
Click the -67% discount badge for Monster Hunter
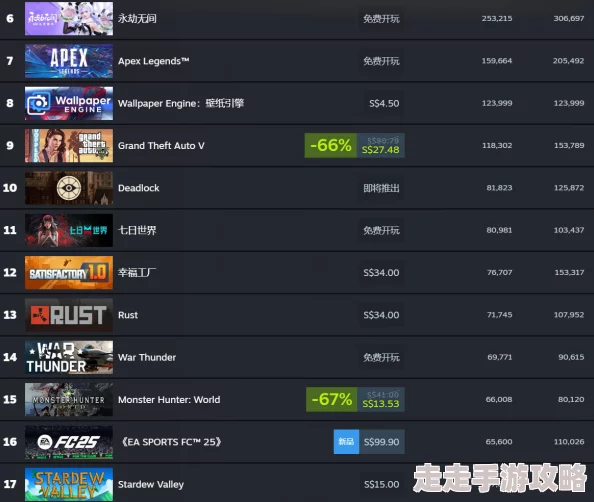click(x=331, y=399)
